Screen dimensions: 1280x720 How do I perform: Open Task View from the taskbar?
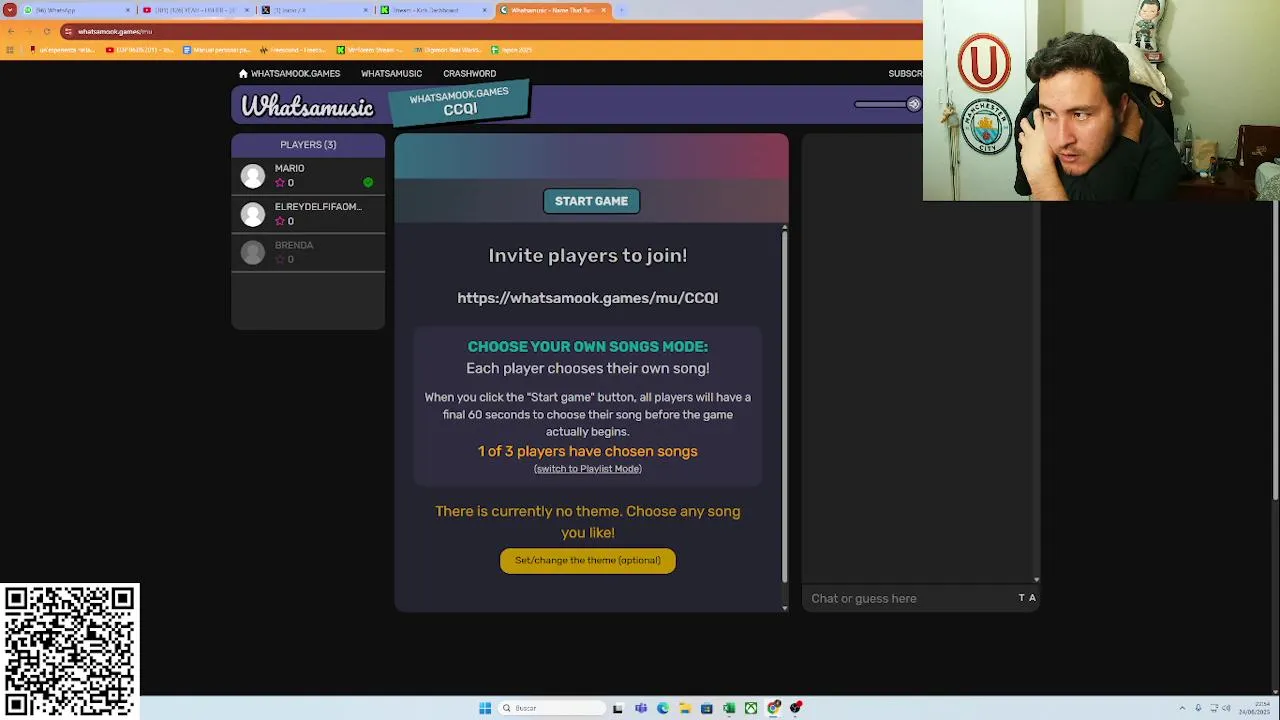click(618, 708)
